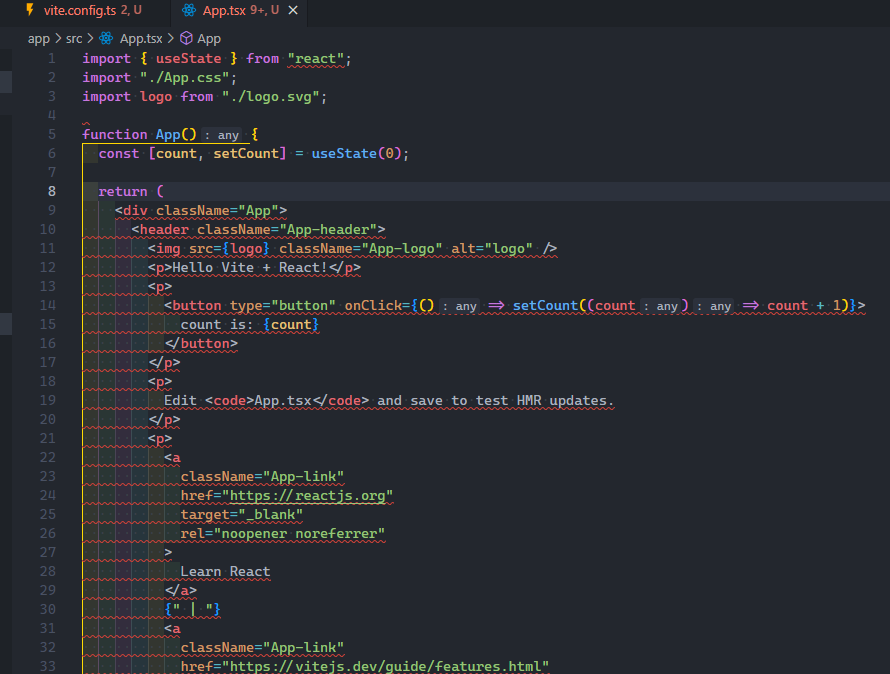Click line number 14 in the gutter

[x=48, y=305]
